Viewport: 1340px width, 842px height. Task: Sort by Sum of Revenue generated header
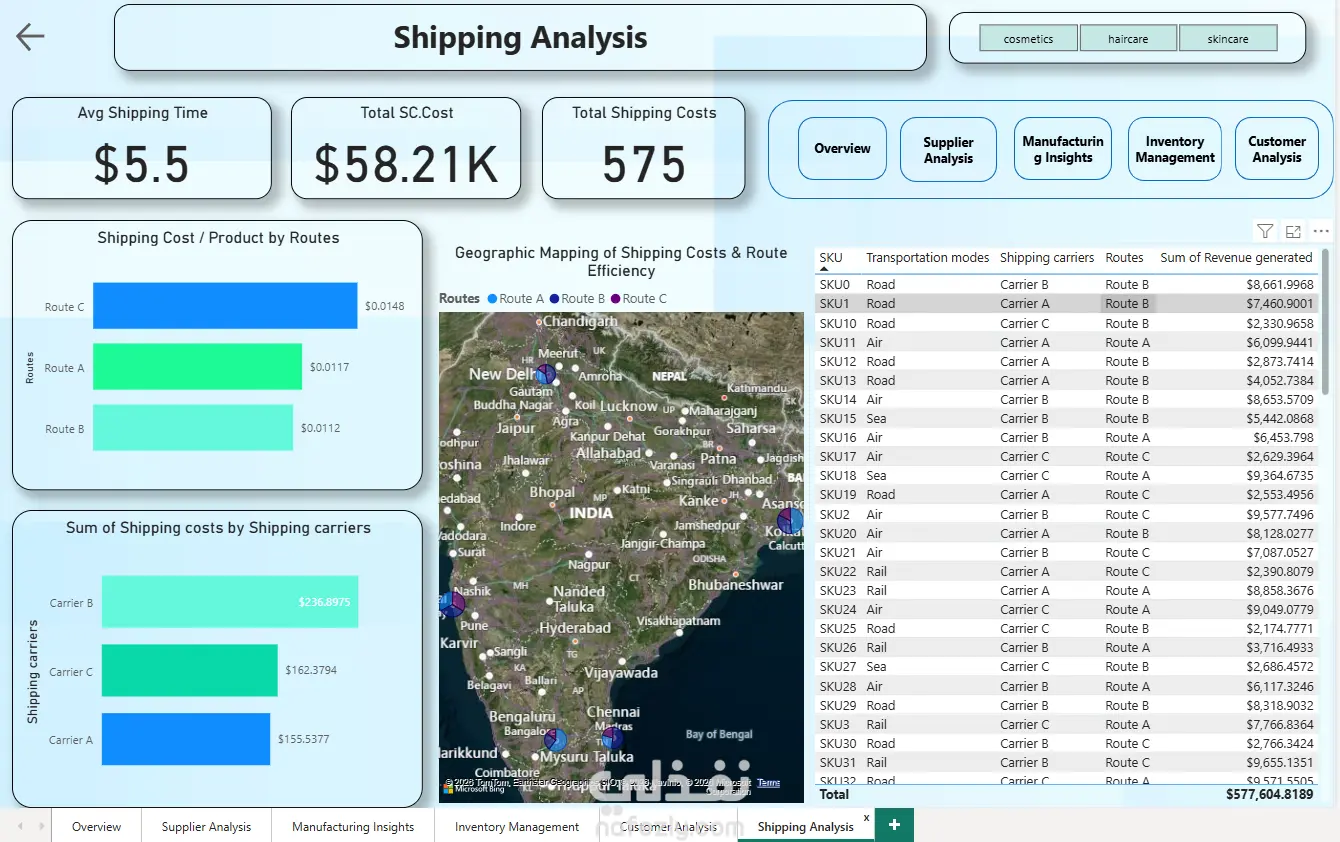coord(1236,258)
